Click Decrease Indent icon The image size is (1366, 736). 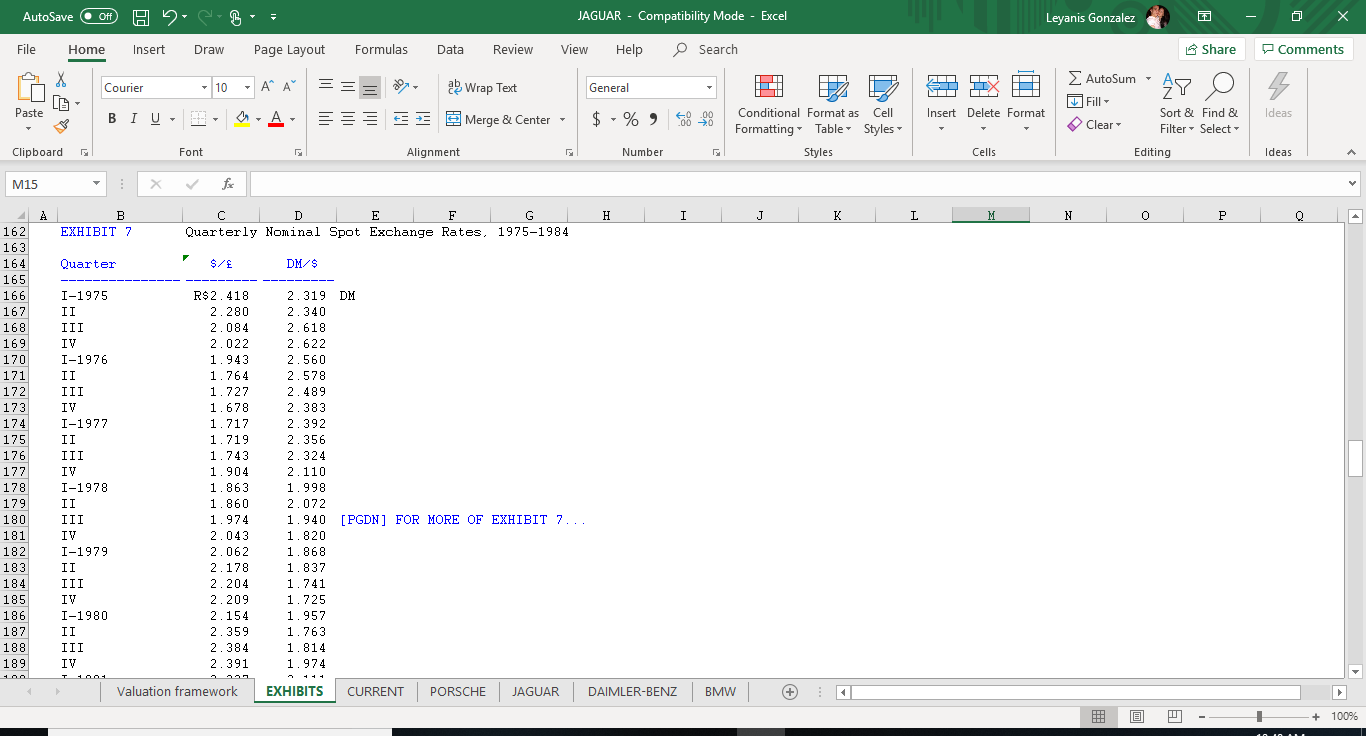point(400,119)
